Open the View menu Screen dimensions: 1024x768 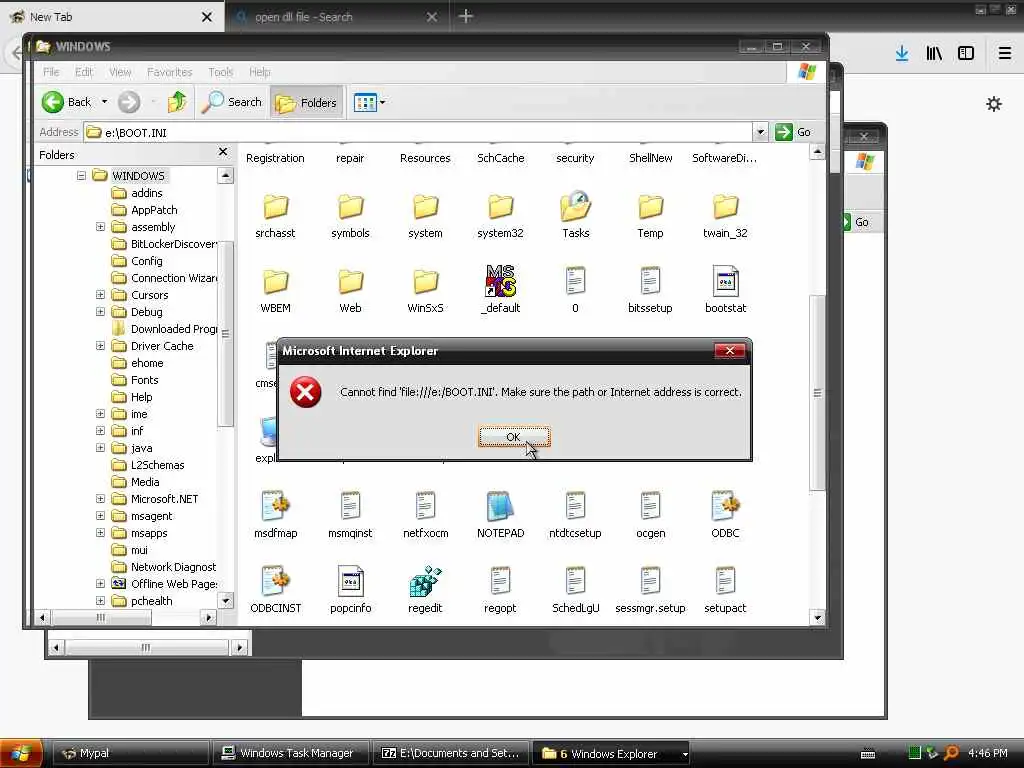pos(120,72)
